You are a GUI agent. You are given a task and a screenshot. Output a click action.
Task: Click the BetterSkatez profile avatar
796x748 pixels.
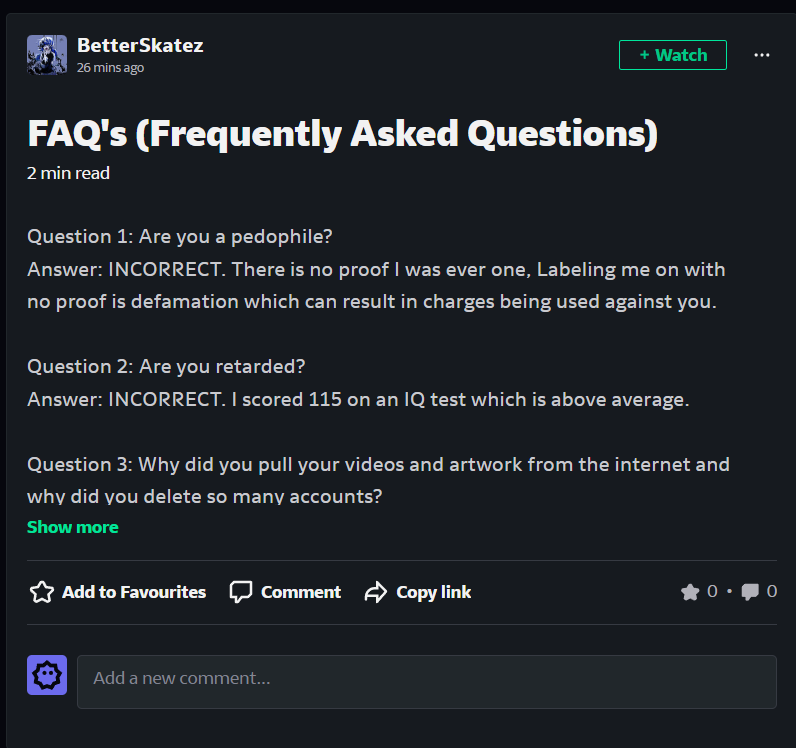pyautogui.click(x=47, y=55)
